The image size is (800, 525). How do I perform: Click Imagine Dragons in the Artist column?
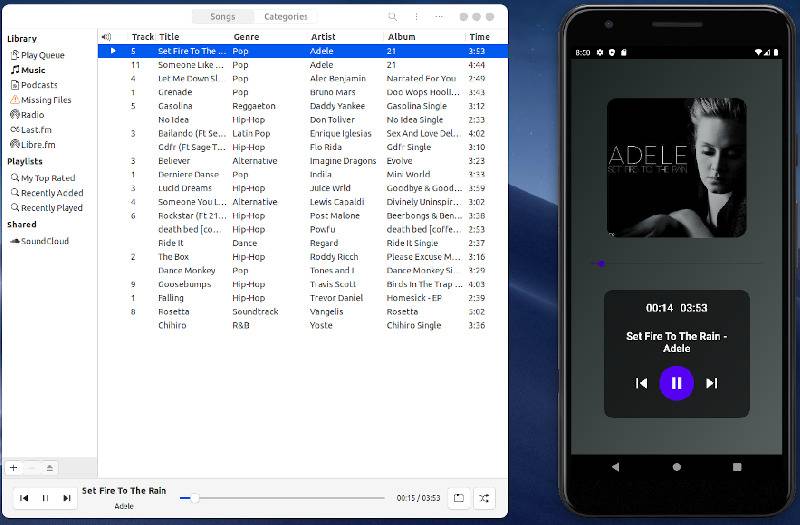coord(343,161)
